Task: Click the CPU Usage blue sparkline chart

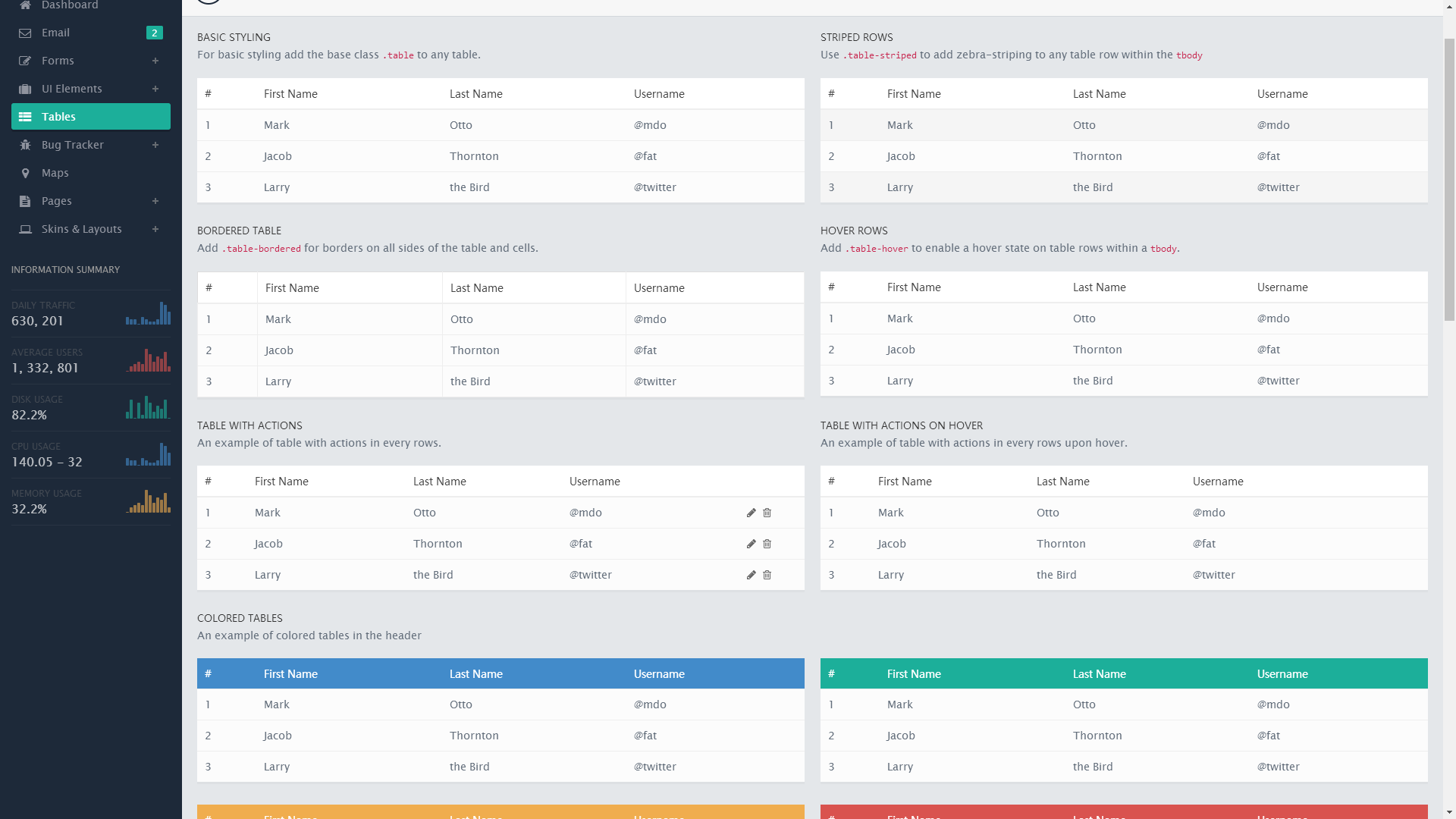Action: point(148,454)
